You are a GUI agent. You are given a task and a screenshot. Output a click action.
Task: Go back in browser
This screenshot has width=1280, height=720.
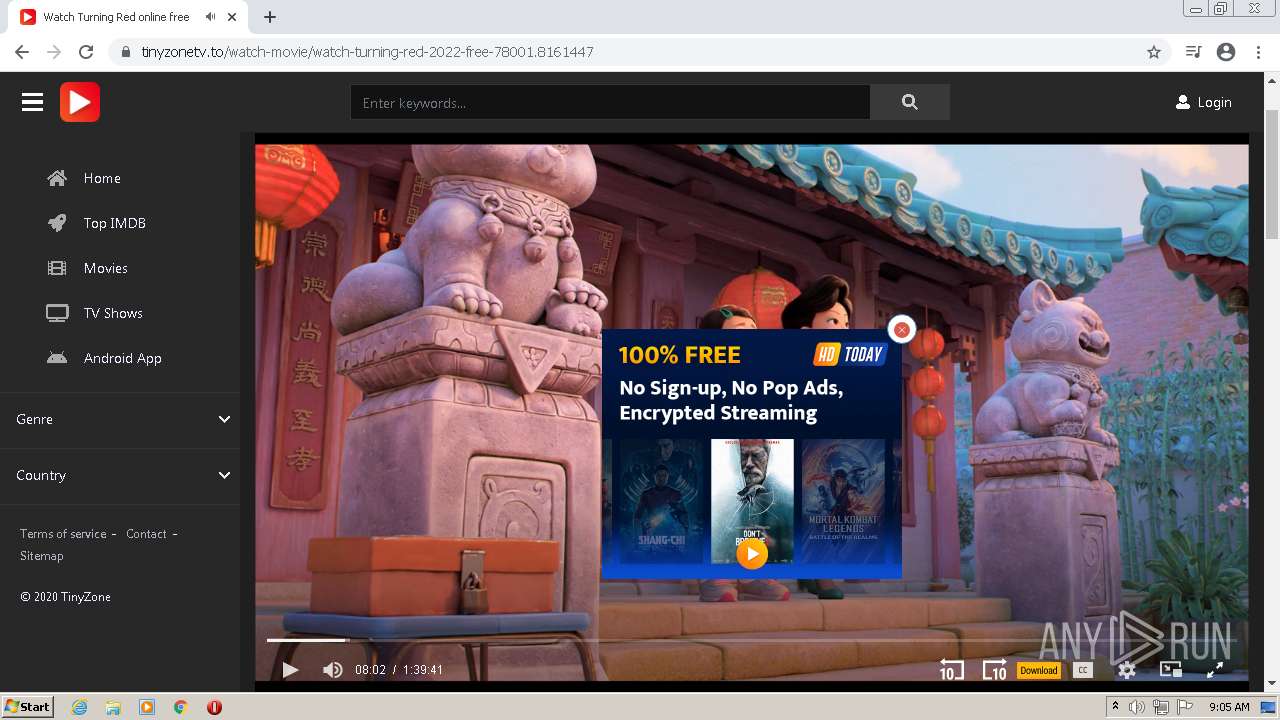click(x=22, y=52)
